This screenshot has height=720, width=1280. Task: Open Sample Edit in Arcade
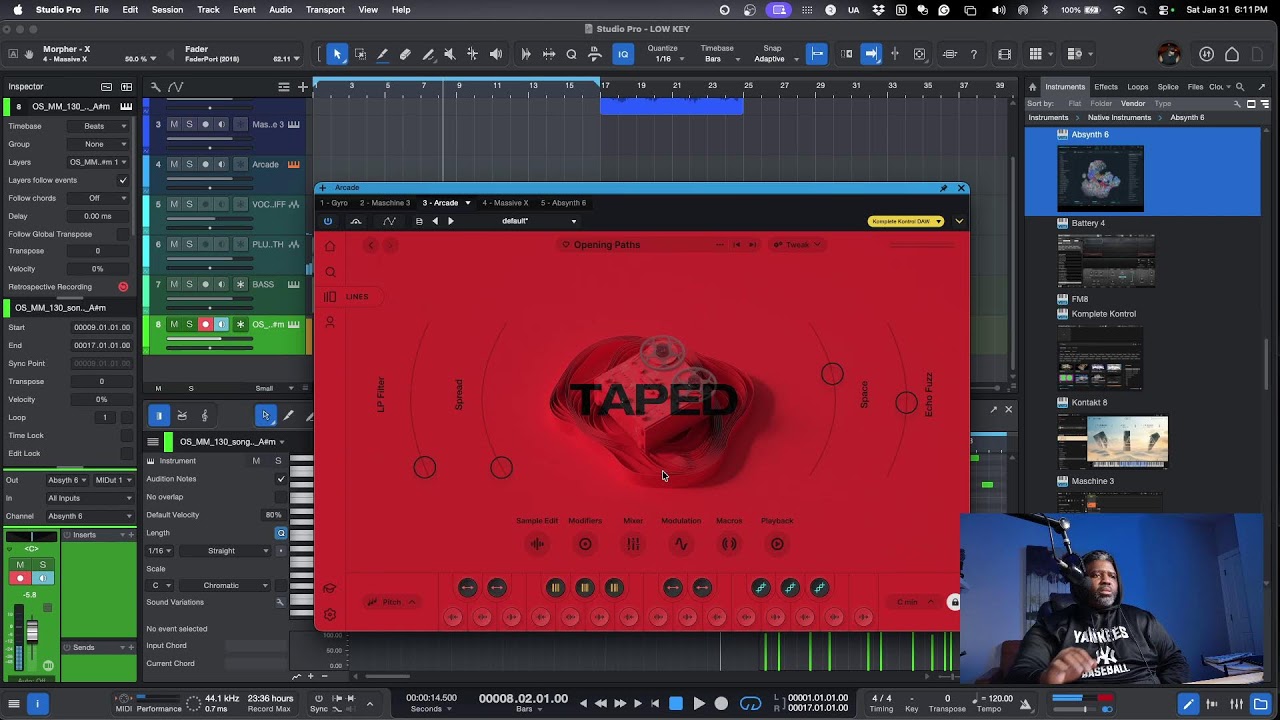(537, 544)
